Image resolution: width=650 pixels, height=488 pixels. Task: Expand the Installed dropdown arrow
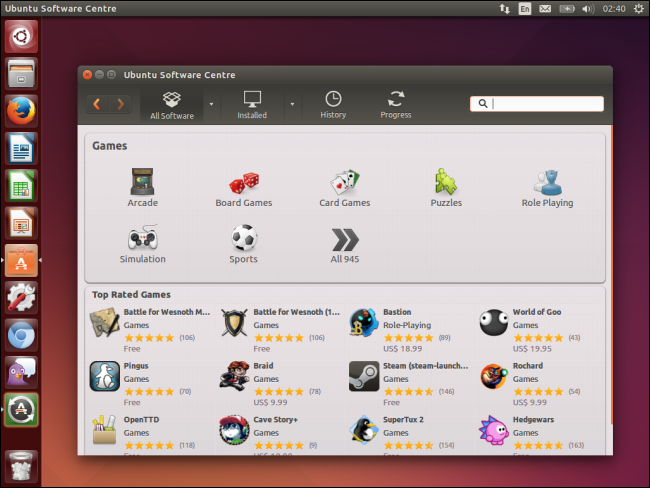click(x=292, y=104)
